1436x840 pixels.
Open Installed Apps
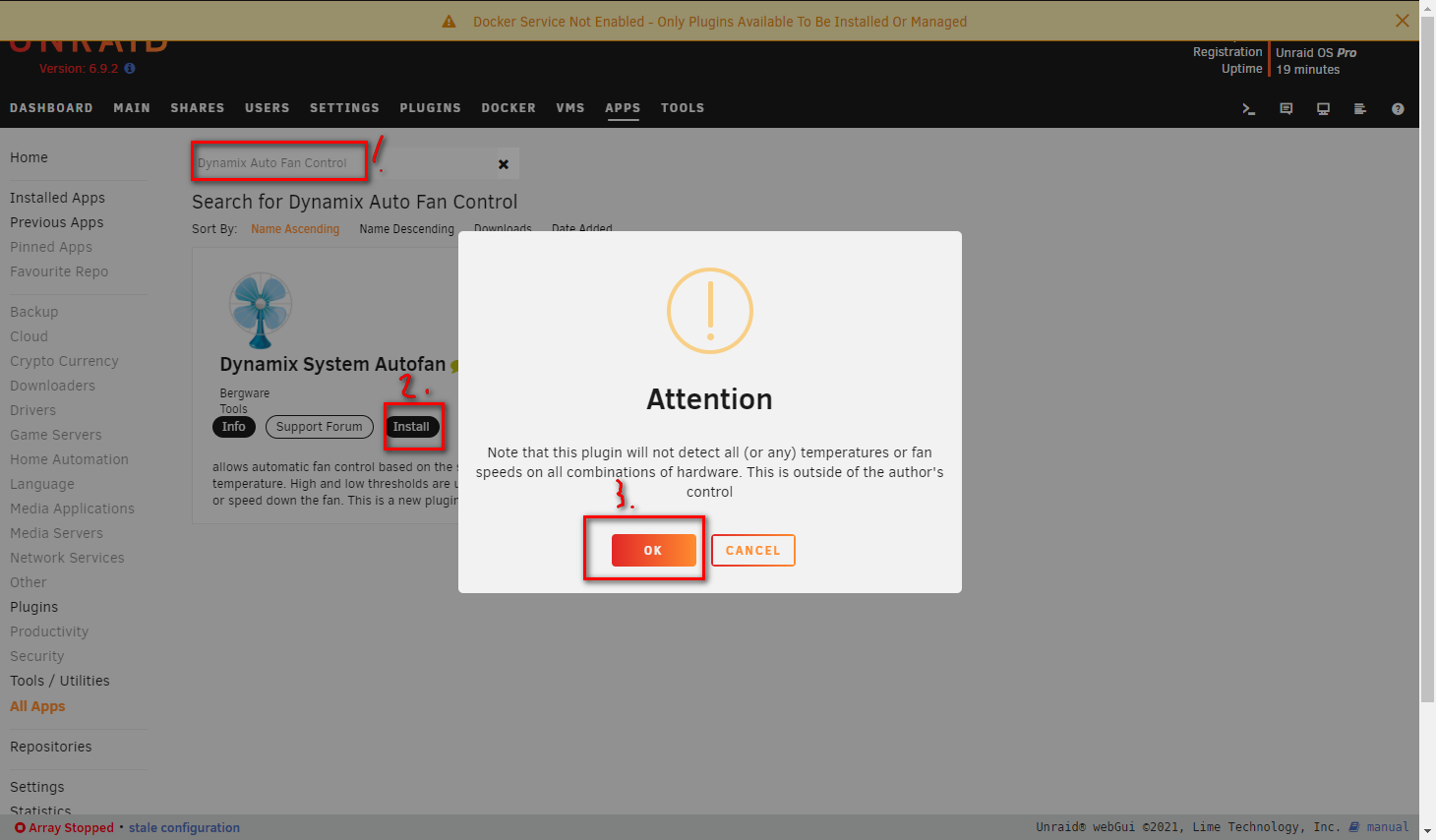pos(57,198)
